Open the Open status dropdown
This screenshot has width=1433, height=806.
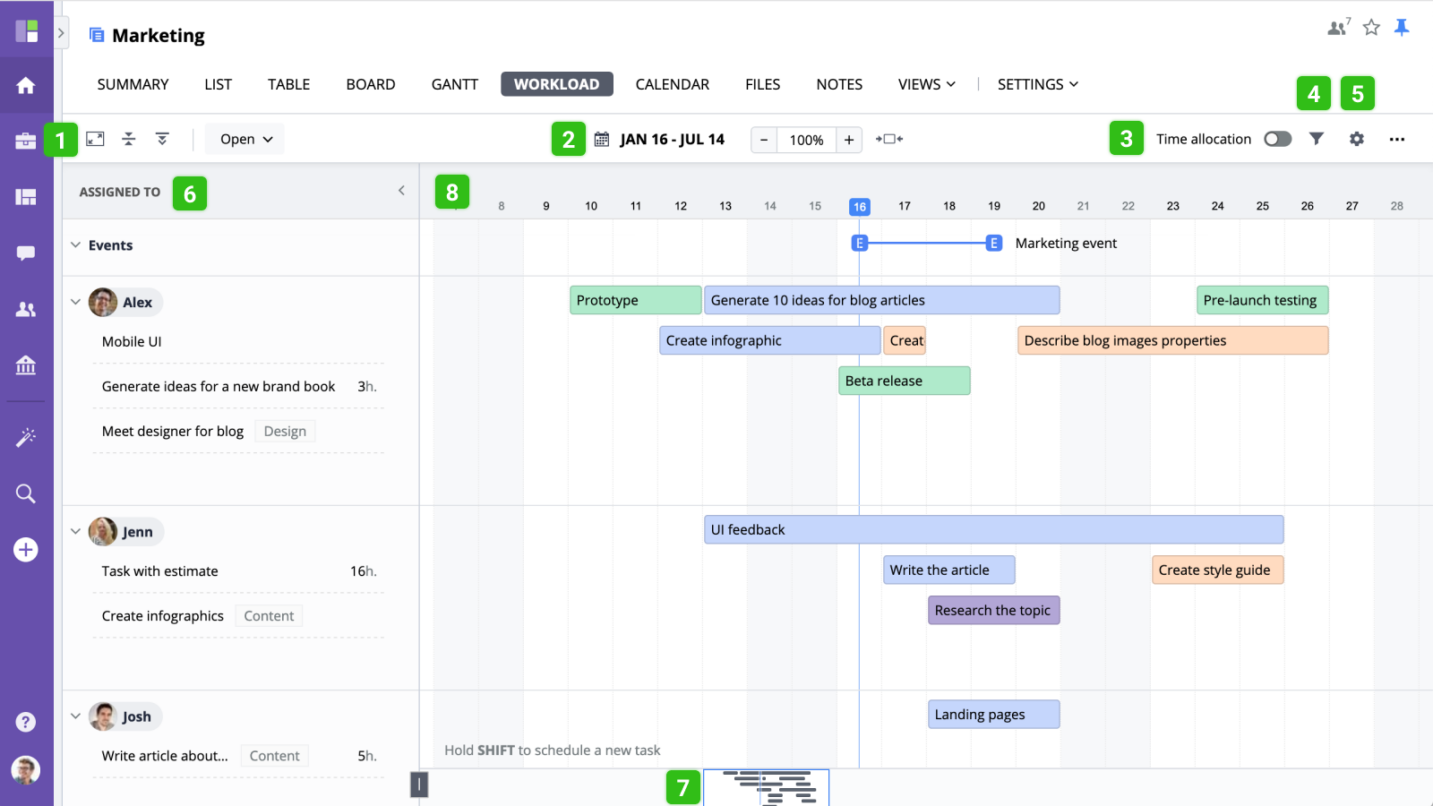coord(243,138)
